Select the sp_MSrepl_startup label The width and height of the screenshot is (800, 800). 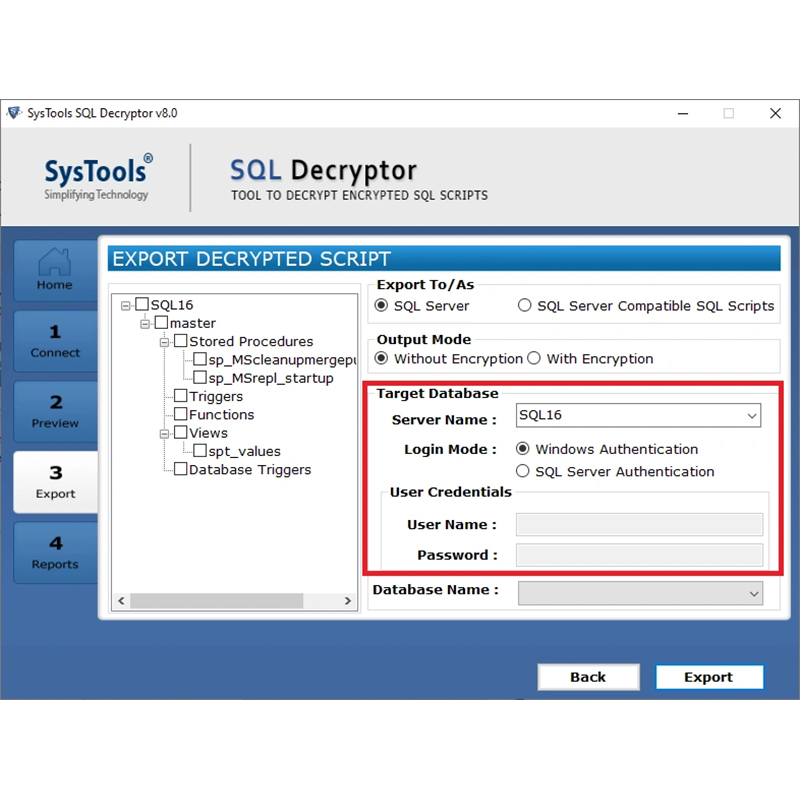coord(271,378)
